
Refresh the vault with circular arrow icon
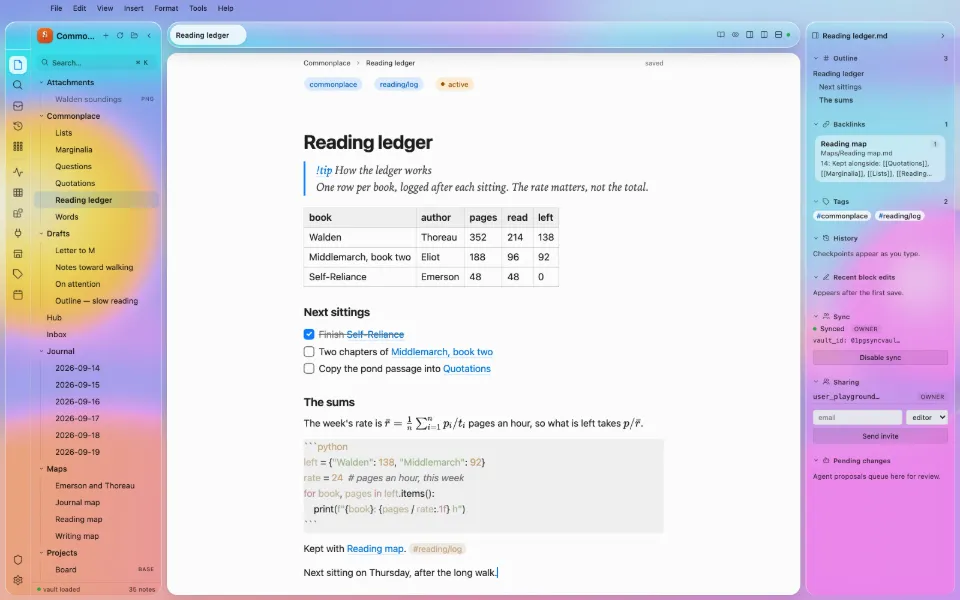(x=120, y=36)
